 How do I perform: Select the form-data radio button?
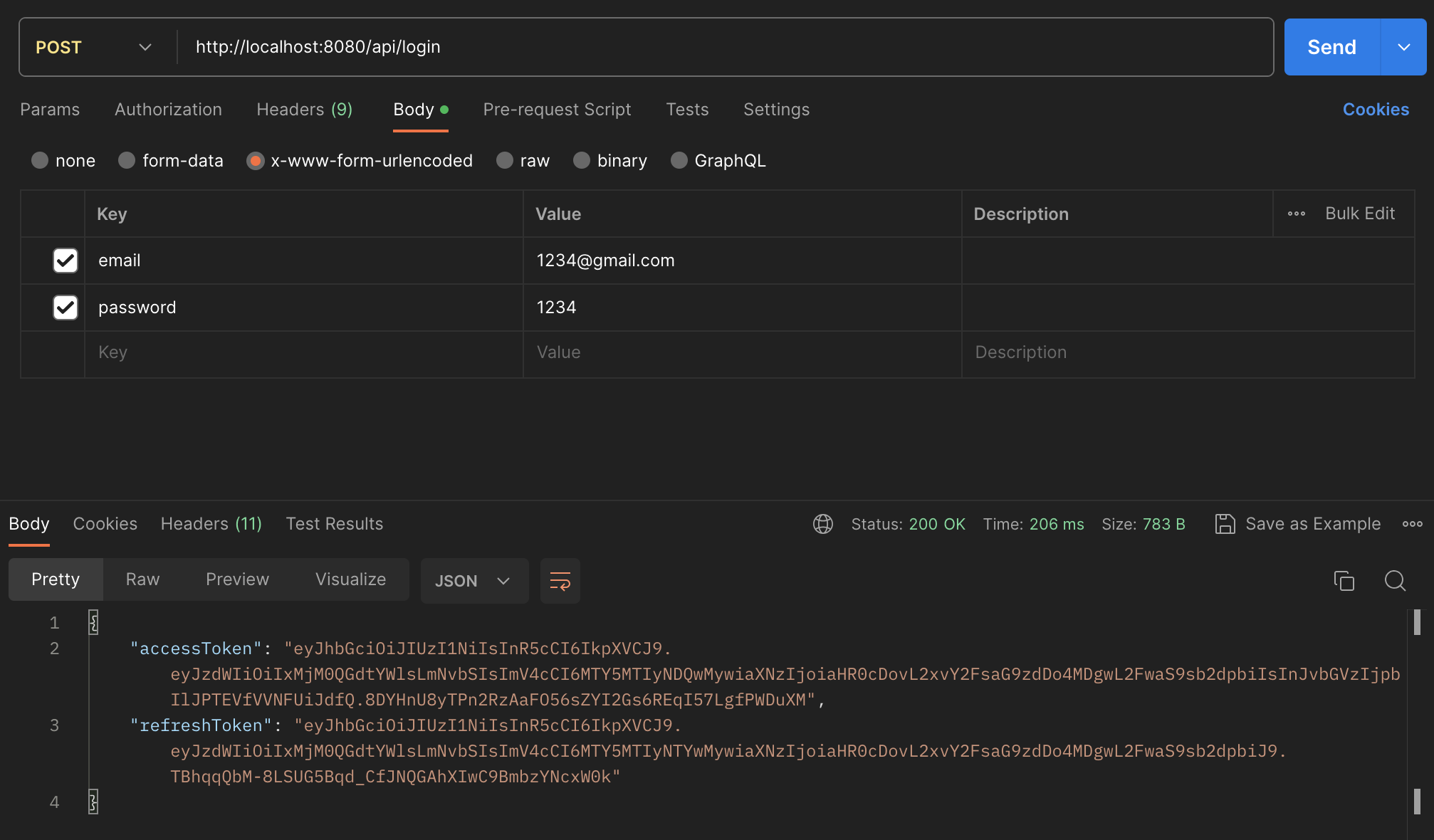coord(127,161)
